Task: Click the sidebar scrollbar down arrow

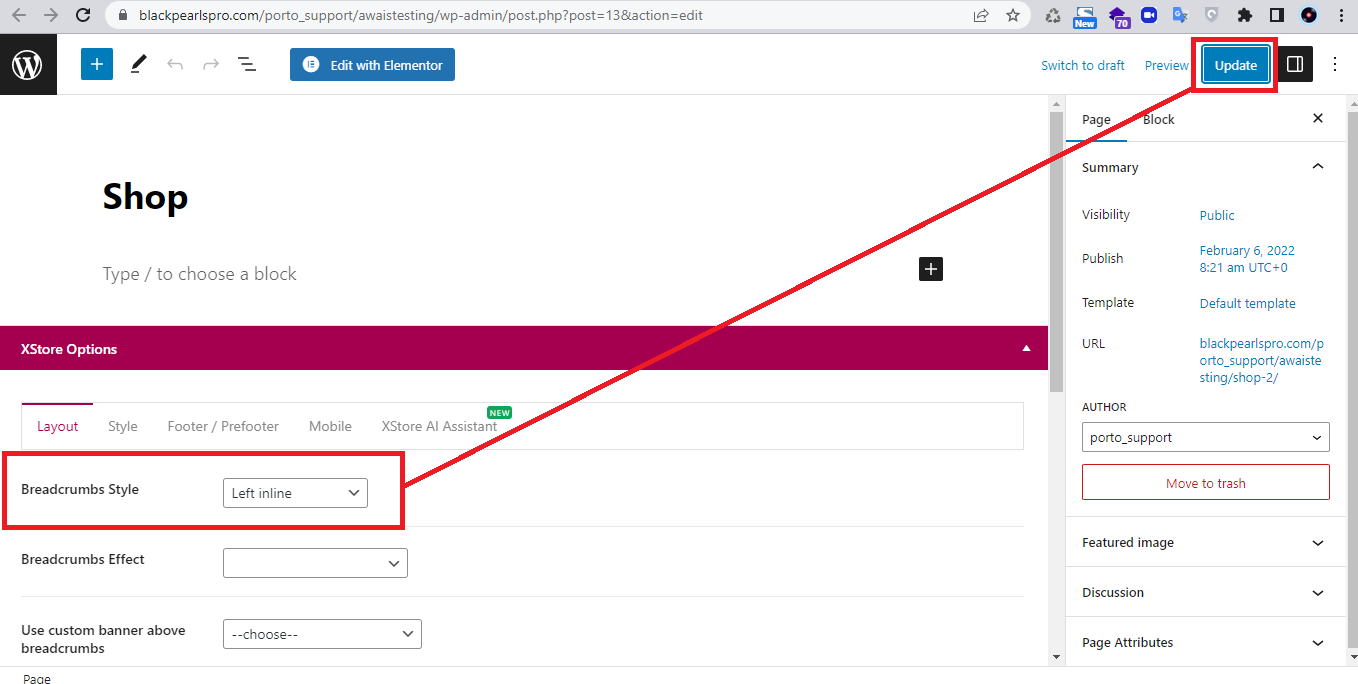Action: [1352, 657]
